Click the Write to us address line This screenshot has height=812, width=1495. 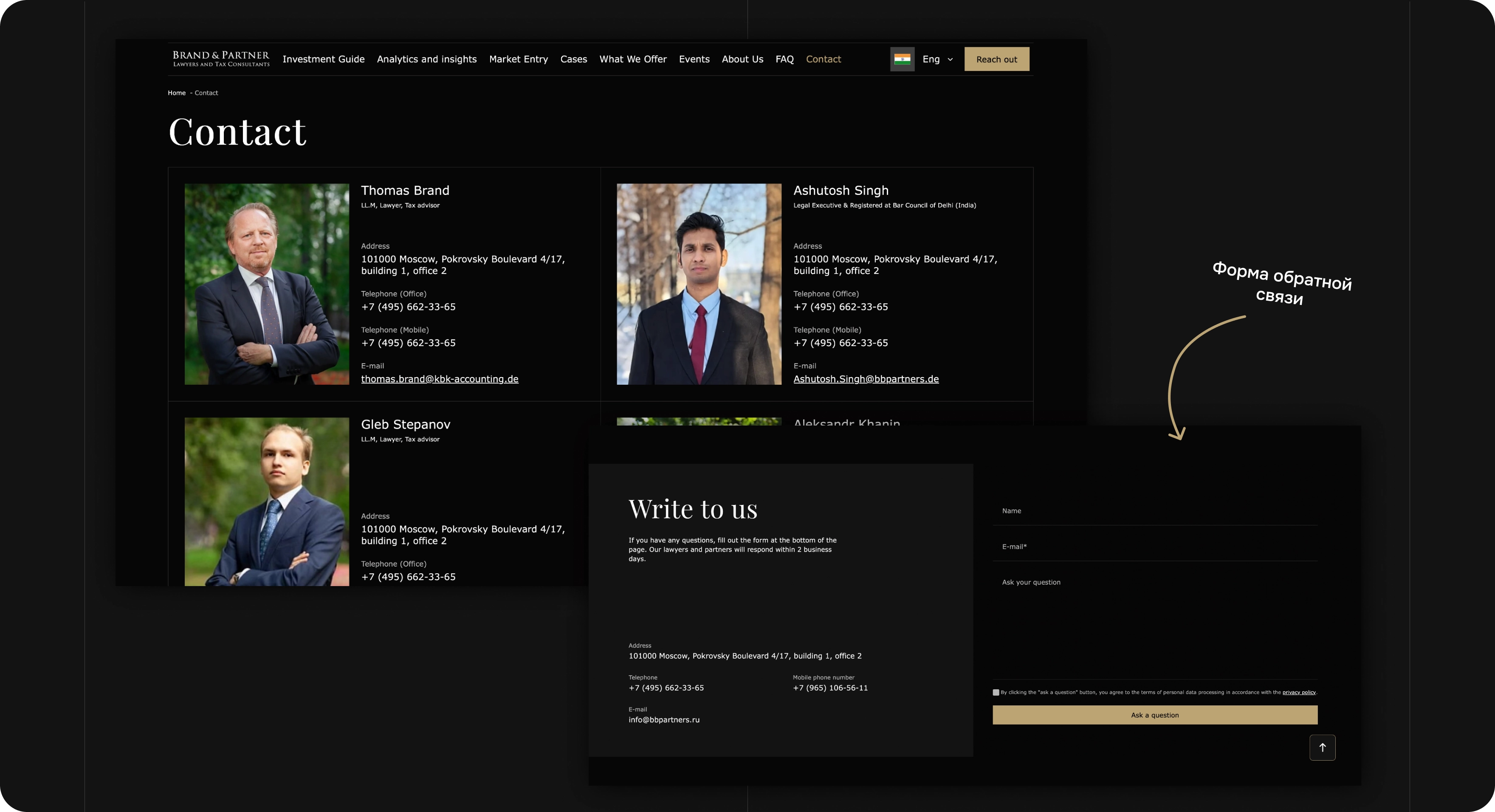pyautogui.click(x=745, y=656)
